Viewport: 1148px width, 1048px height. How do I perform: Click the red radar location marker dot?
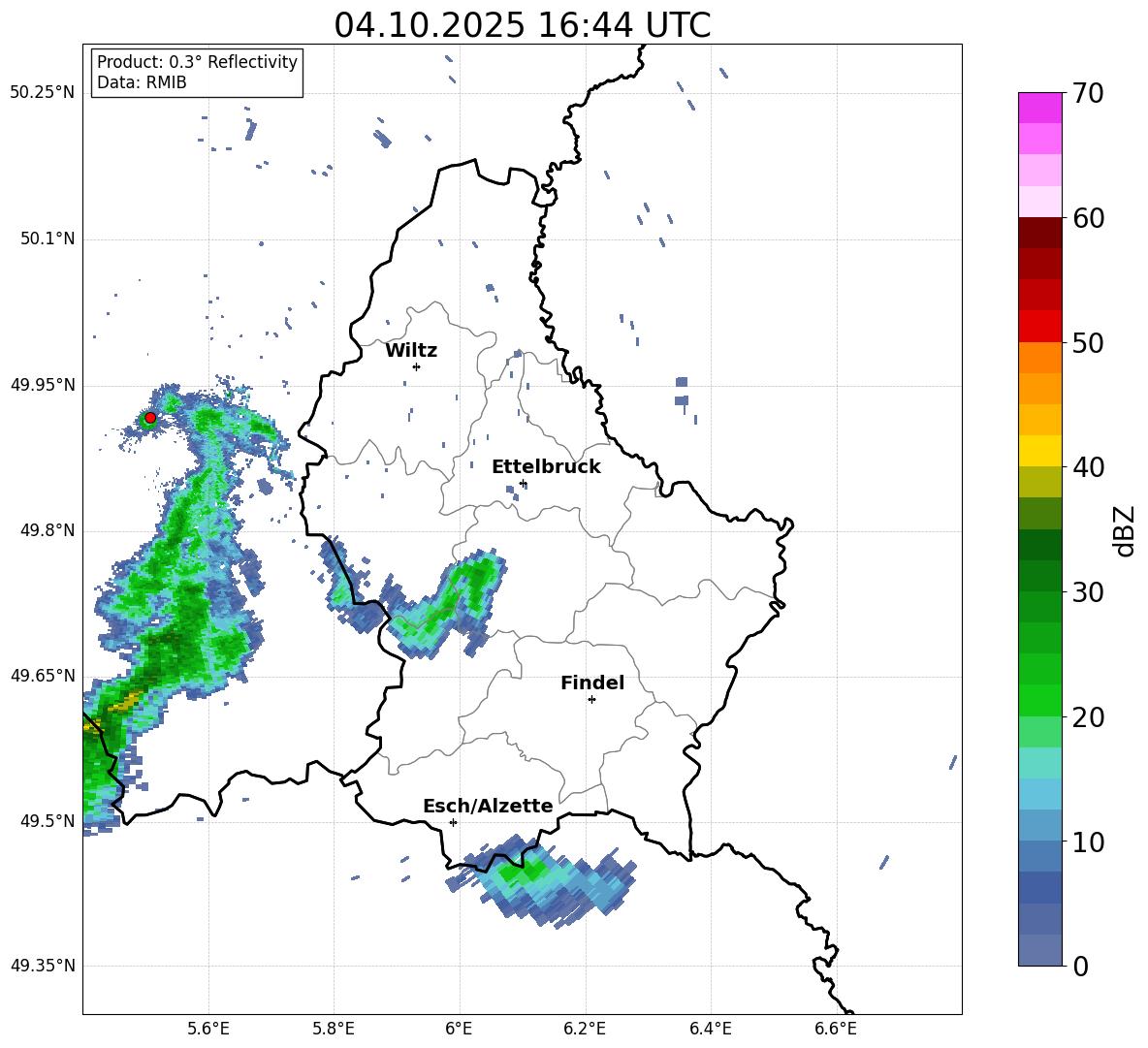pos(150,418)
